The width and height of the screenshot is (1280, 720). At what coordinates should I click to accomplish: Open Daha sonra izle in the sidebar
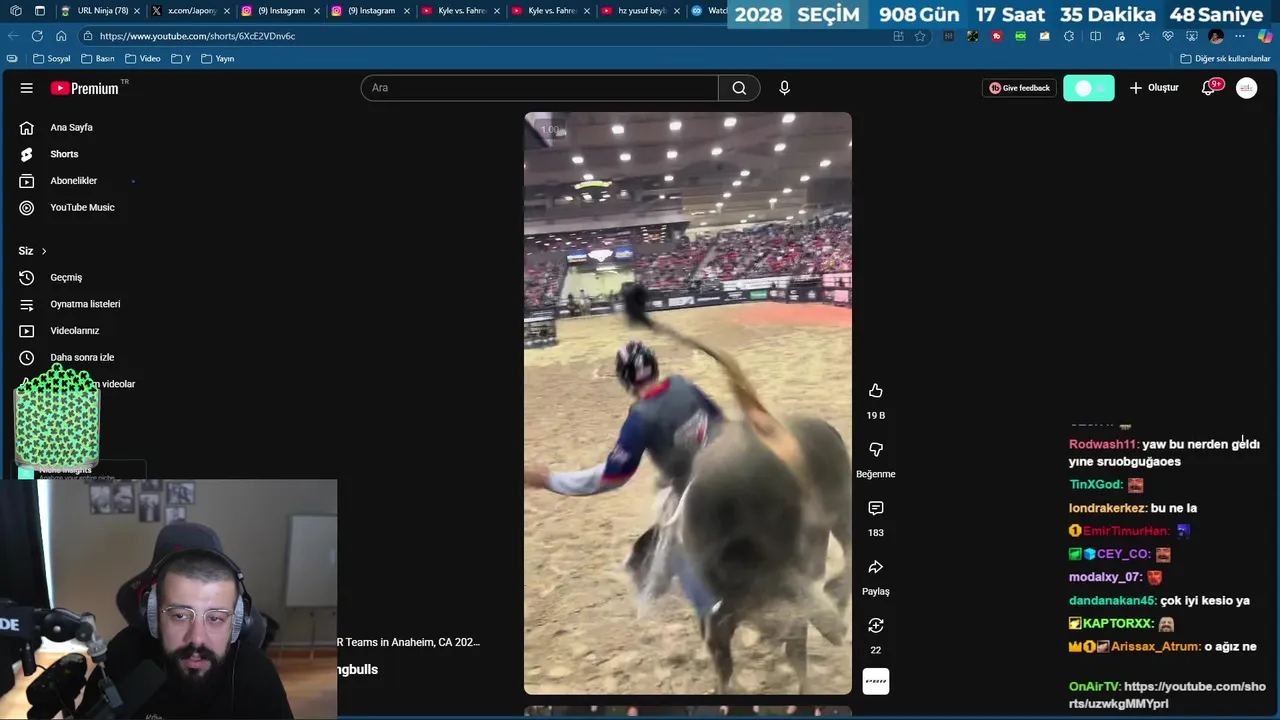[x=82, y=357]
